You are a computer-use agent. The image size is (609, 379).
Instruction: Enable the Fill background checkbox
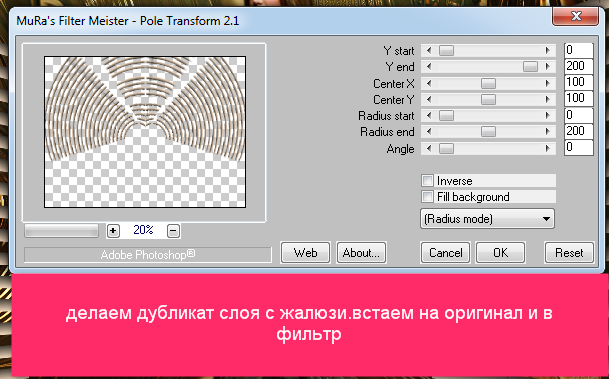(x=428, y=196)
